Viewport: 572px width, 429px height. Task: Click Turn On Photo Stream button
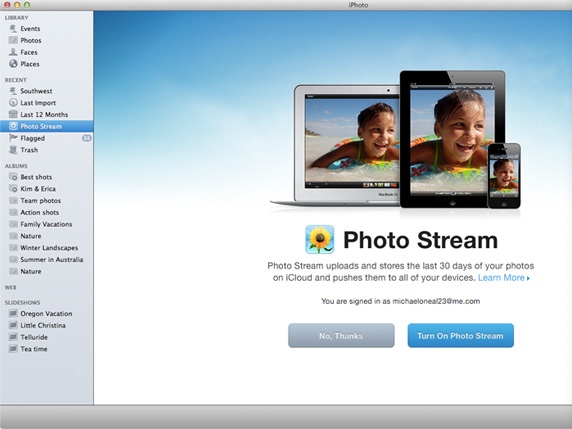[460, 336]
